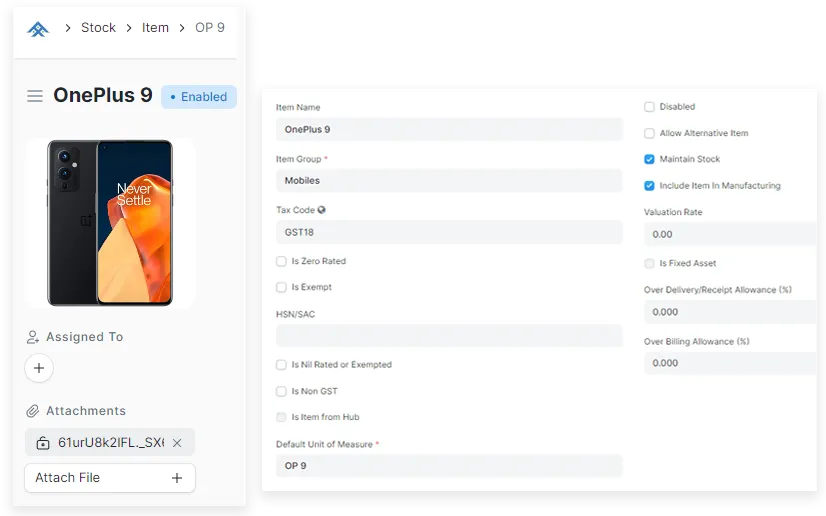Click the plus icon under Assigned To

pyautogui.click(x=39, y=368)
